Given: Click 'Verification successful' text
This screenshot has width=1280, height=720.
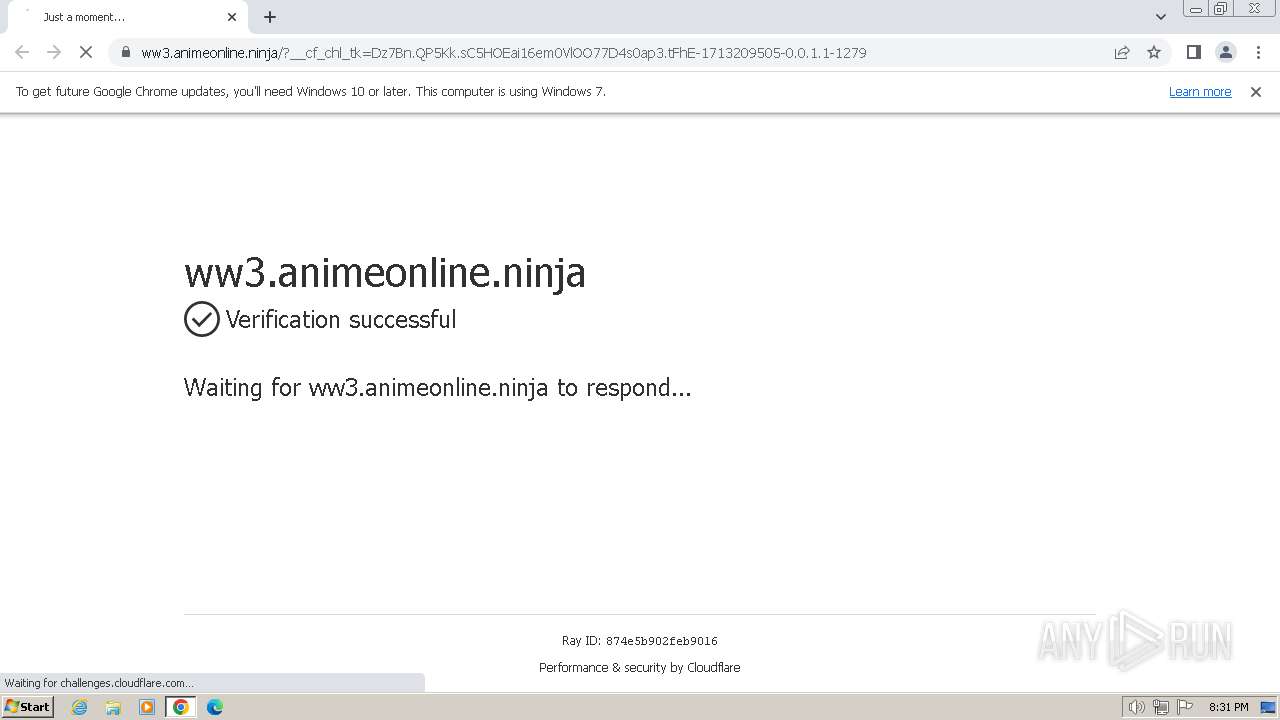Looking at the screenshot, I should 341,320.
